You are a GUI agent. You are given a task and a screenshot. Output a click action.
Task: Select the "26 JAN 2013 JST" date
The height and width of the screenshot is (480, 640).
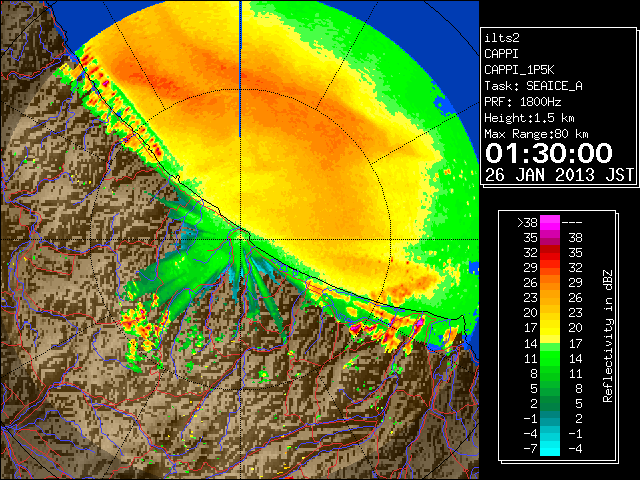tap(559, 175)
